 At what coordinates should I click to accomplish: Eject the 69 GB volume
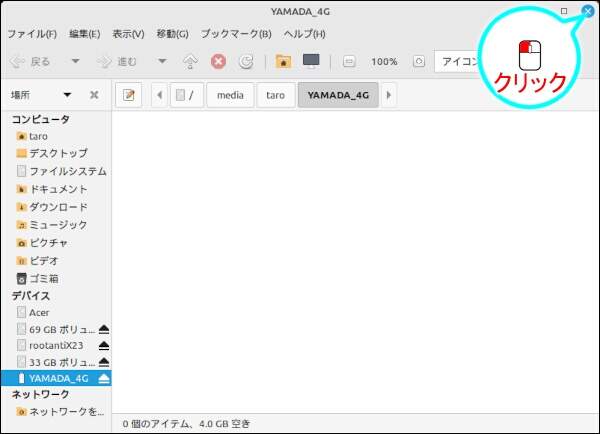104,329
